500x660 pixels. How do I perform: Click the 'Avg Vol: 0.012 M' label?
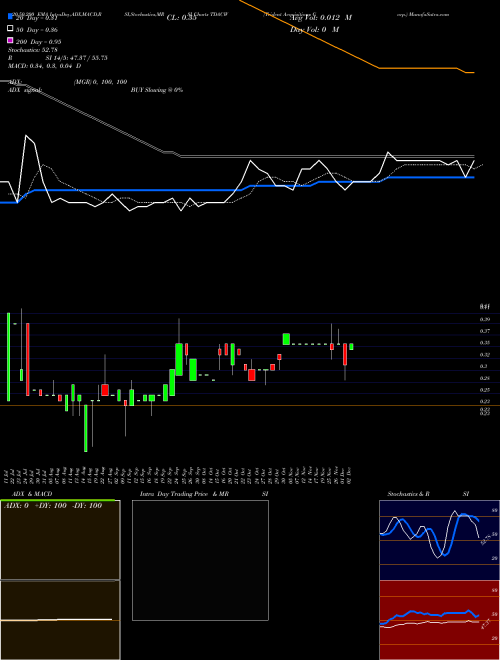(321, 18)
